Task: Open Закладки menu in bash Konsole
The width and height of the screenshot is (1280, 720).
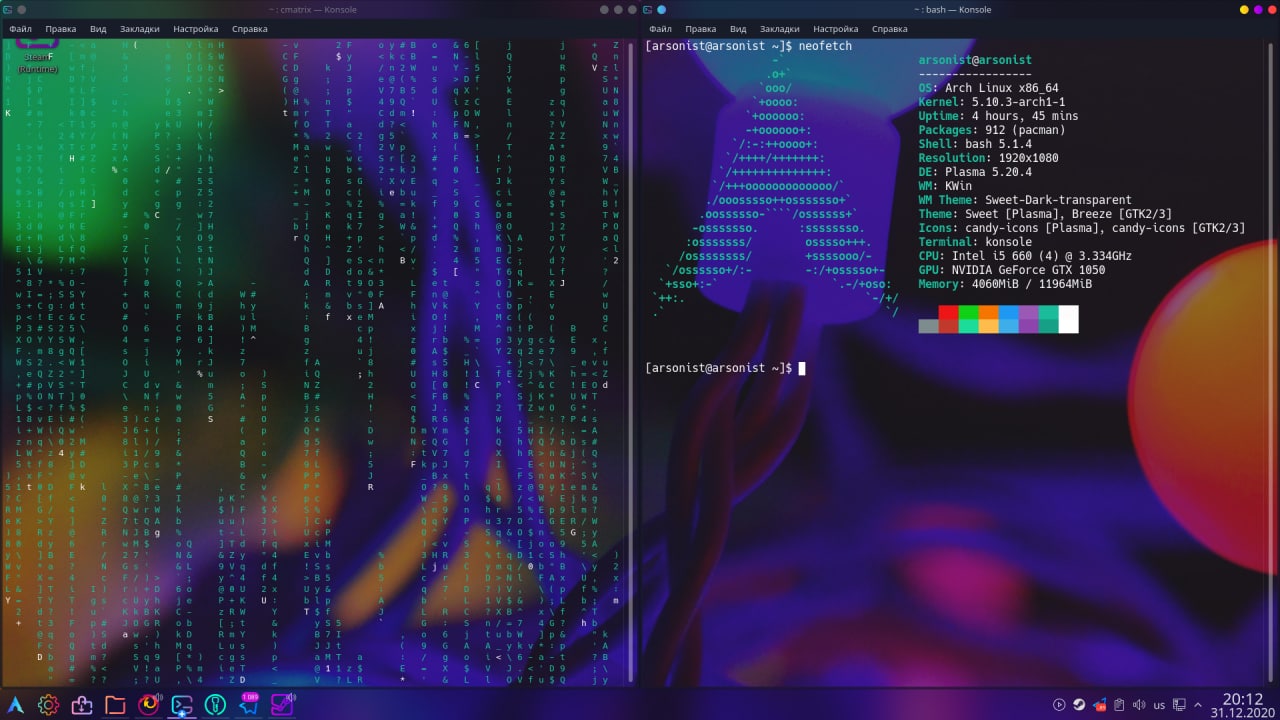Action: [780, 29]
